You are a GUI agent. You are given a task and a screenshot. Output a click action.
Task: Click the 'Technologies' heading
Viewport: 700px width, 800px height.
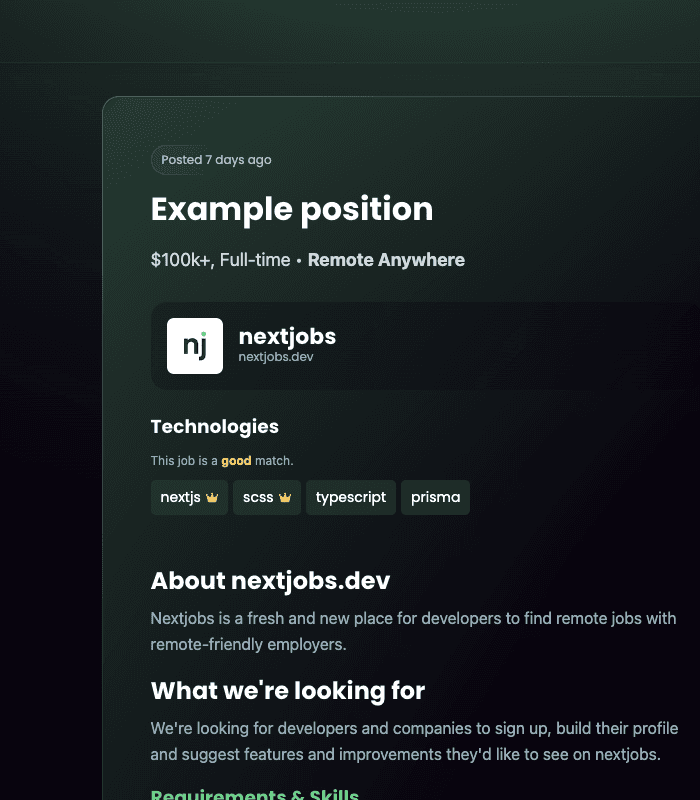point(215,427)
